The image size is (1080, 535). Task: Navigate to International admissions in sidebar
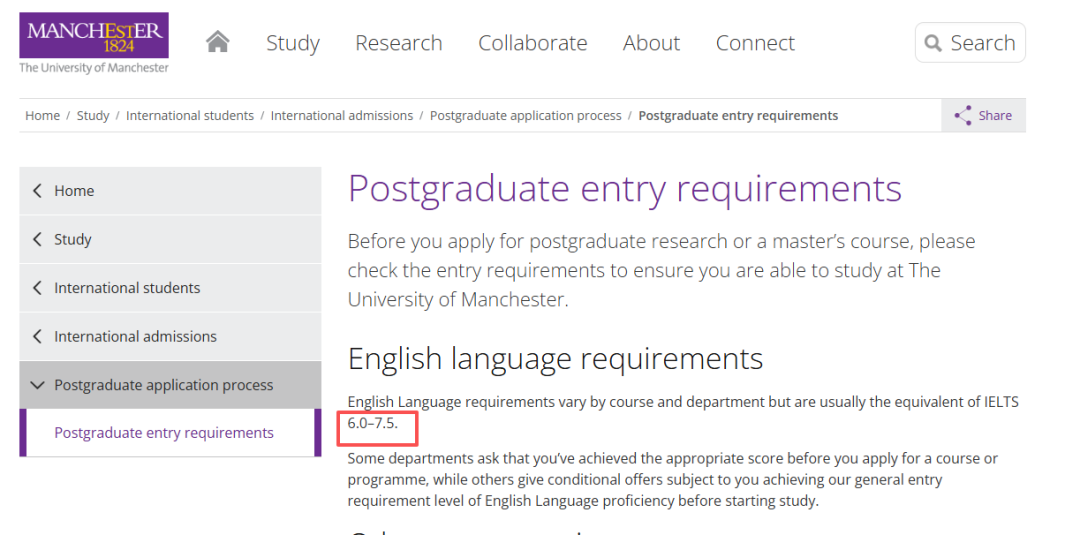click(135, 337)
